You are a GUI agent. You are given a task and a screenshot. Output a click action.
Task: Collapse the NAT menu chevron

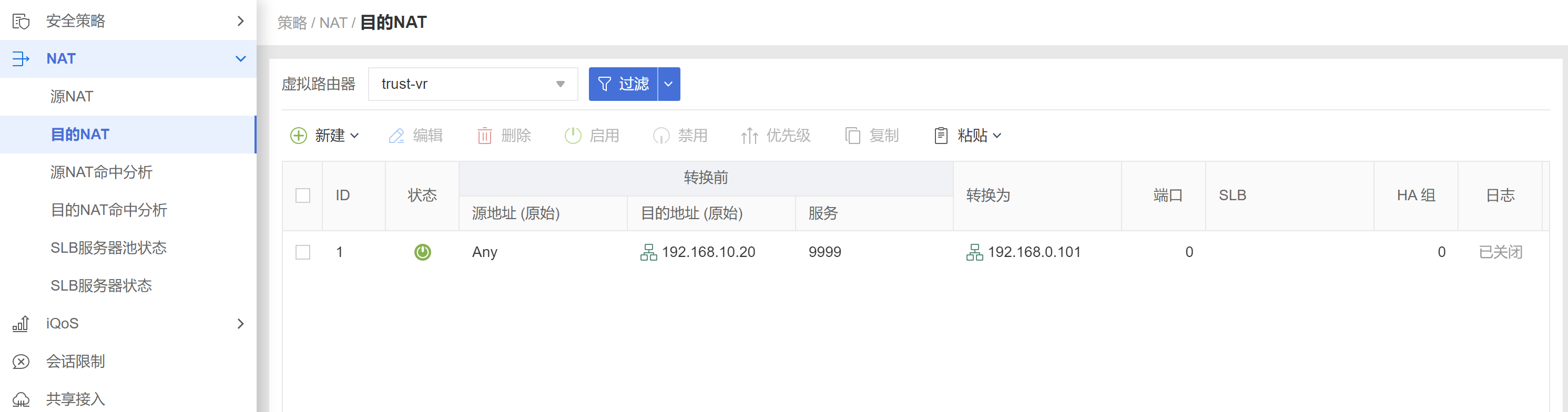tap(240, 59)
